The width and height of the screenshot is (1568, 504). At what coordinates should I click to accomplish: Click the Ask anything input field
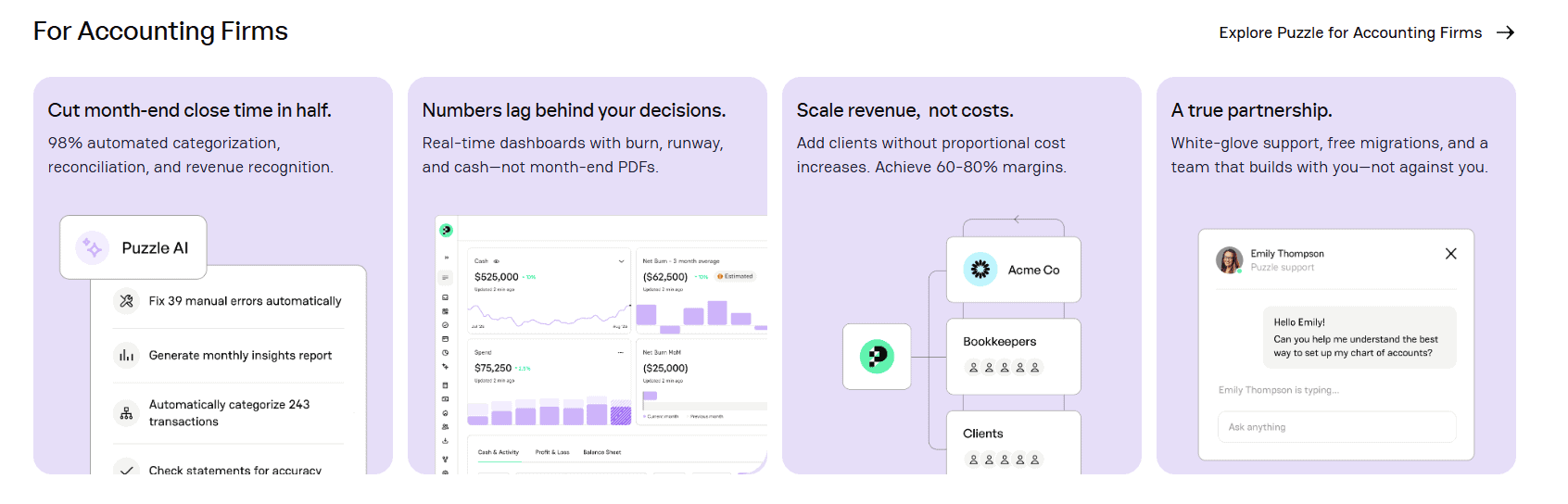coord(1336,427)
